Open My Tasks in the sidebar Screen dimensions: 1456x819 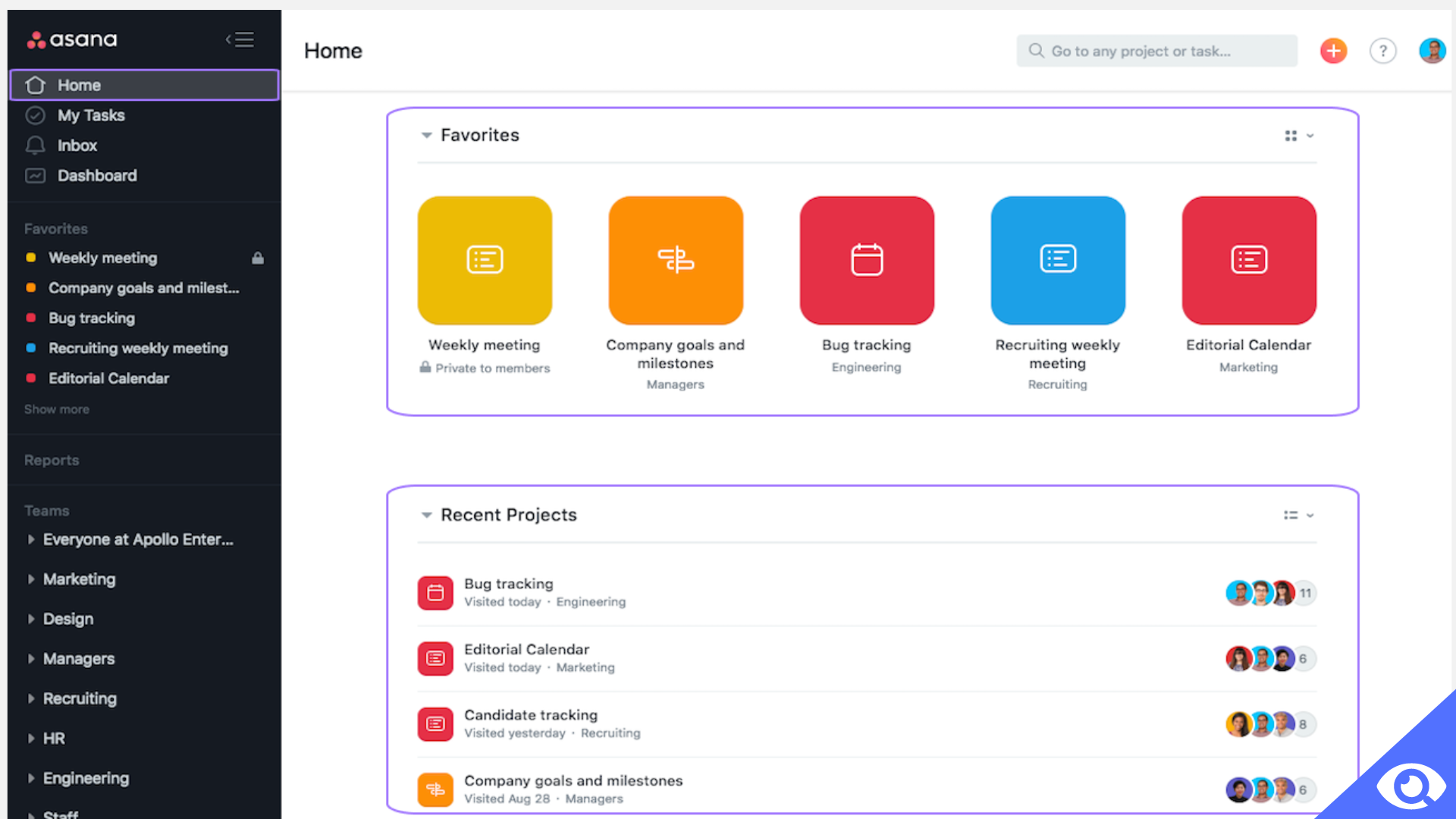tap(91, 115)
